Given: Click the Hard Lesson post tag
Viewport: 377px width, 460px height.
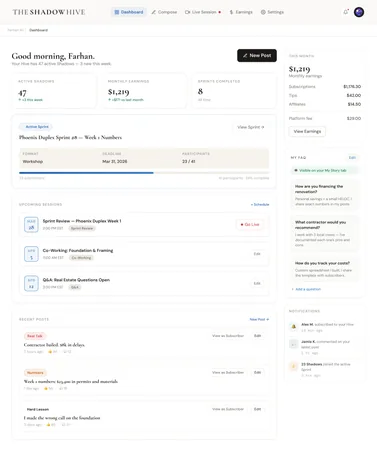Looking at the screenshot, I should click(x=38, y=409).
